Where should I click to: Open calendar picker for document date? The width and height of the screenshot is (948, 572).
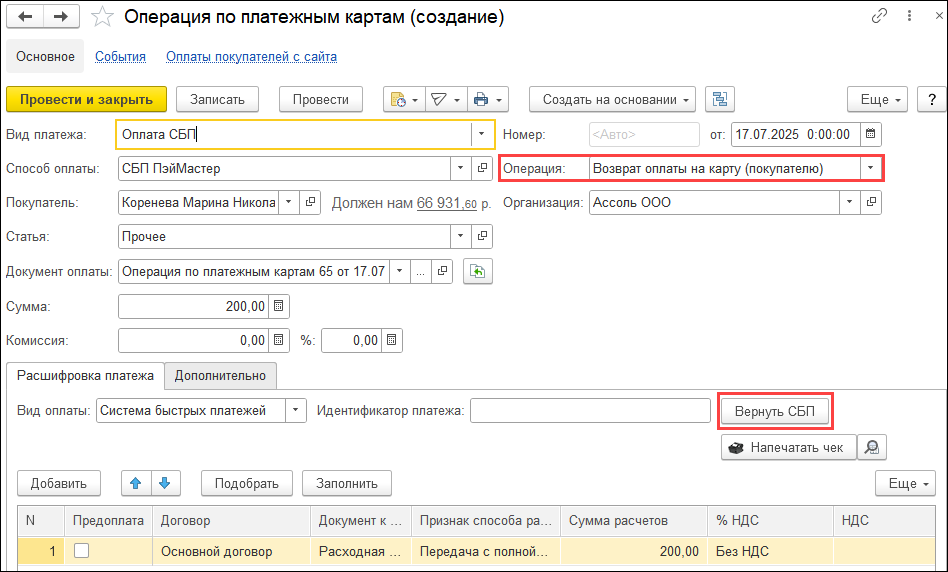tap(870, 134)
